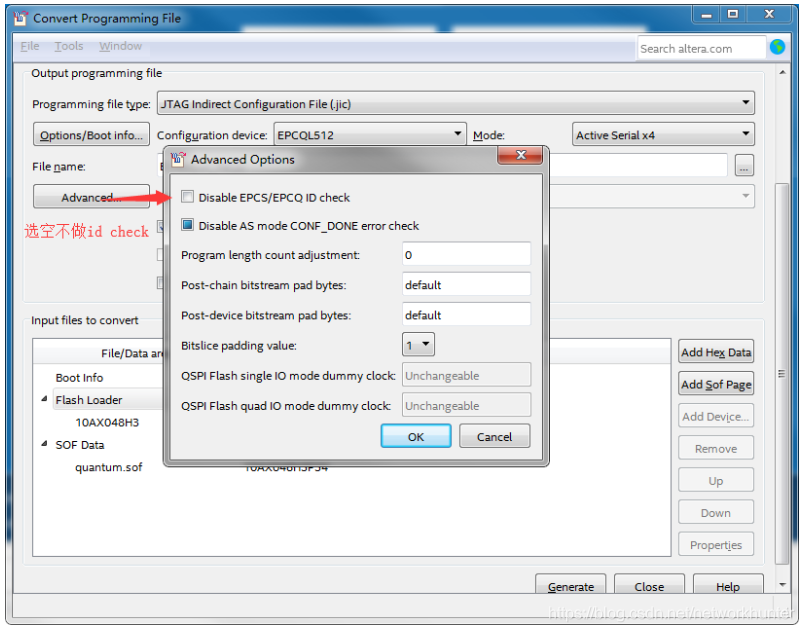Select the SOF Data row
Image resolution: width=805 pixels, height=632 pixels.
[80, 445]
